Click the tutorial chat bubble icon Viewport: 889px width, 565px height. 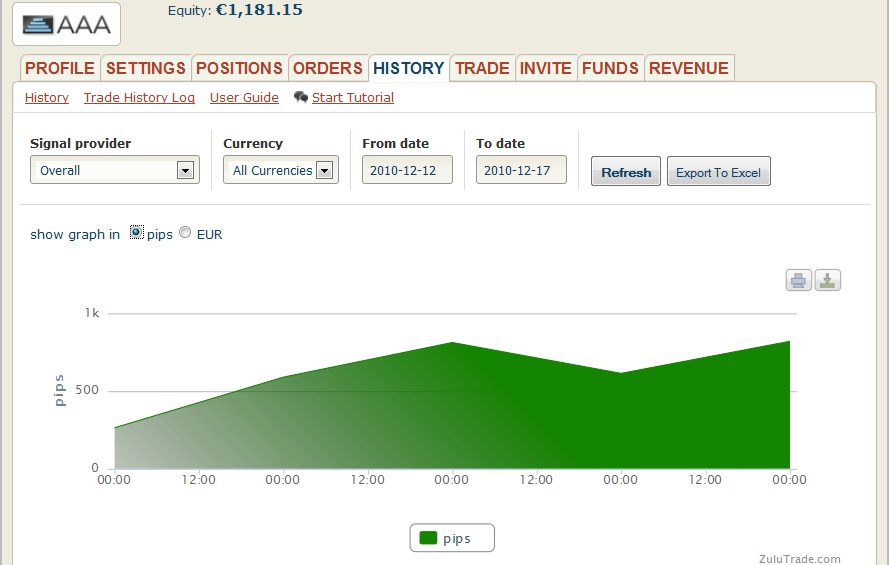pos(300,97)
